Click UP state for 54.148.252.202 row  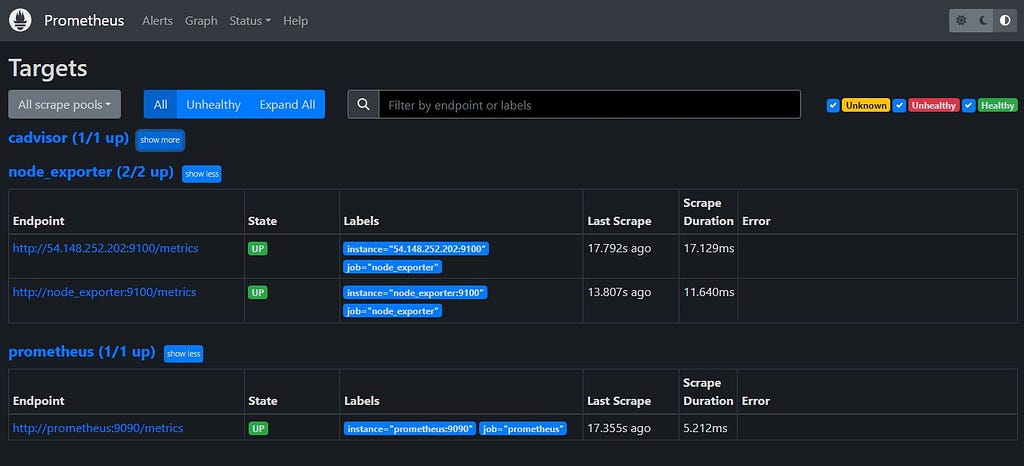(258, 249)
